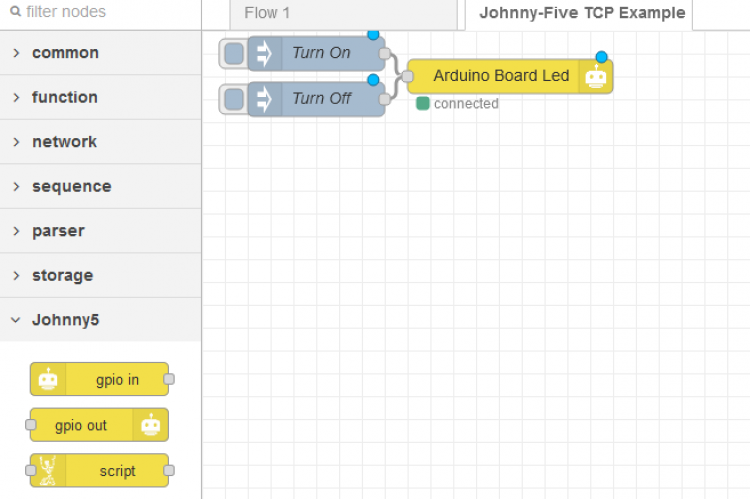Image resolution: width=750 pixels, height=499 pixels.
Task: Click the green connected status indicator
Action: [x=423, y=103]
